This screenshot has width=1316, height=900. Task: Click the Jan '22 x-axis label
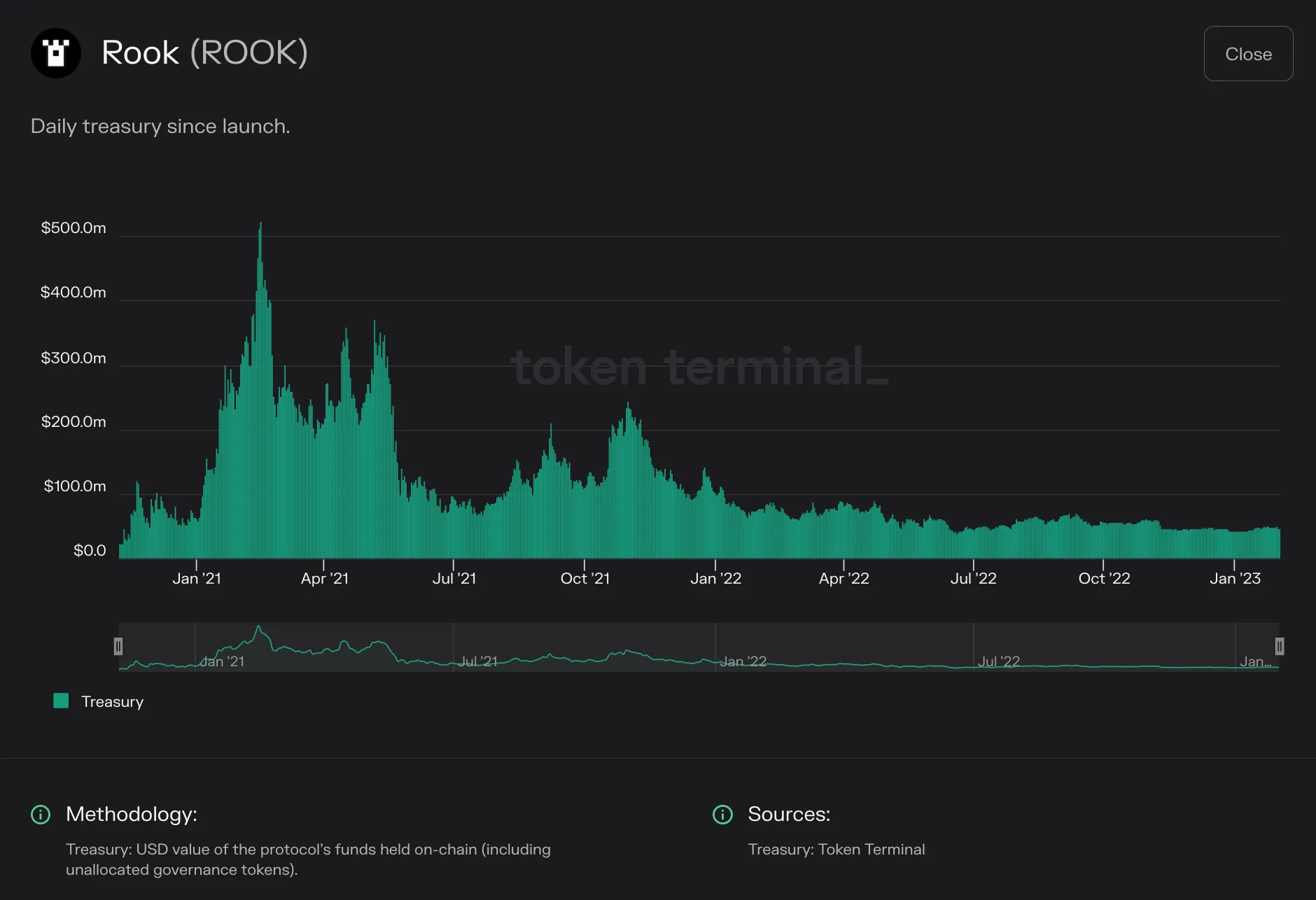(x=715, y=579)
